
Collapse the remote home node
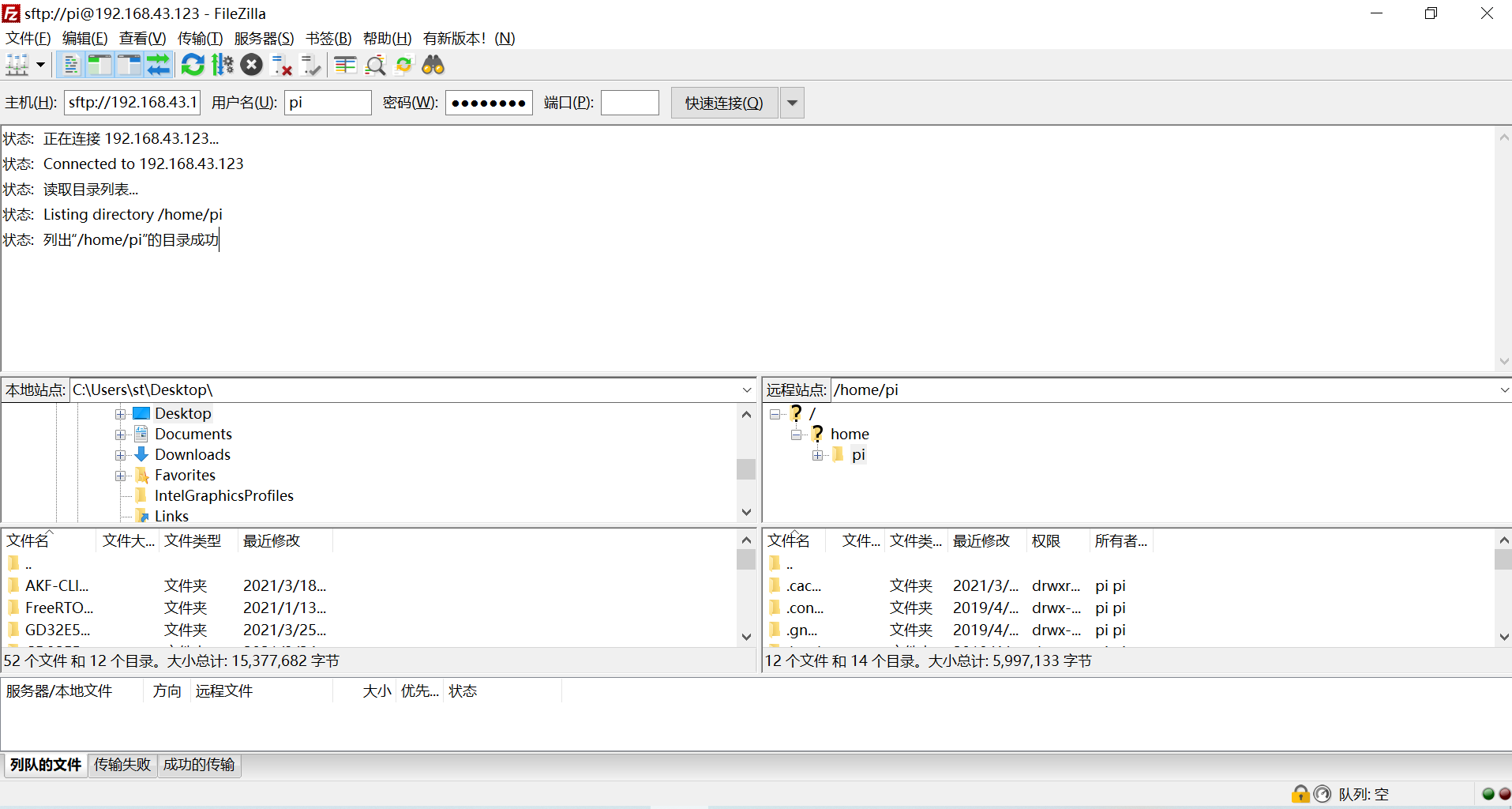(797, 435)
